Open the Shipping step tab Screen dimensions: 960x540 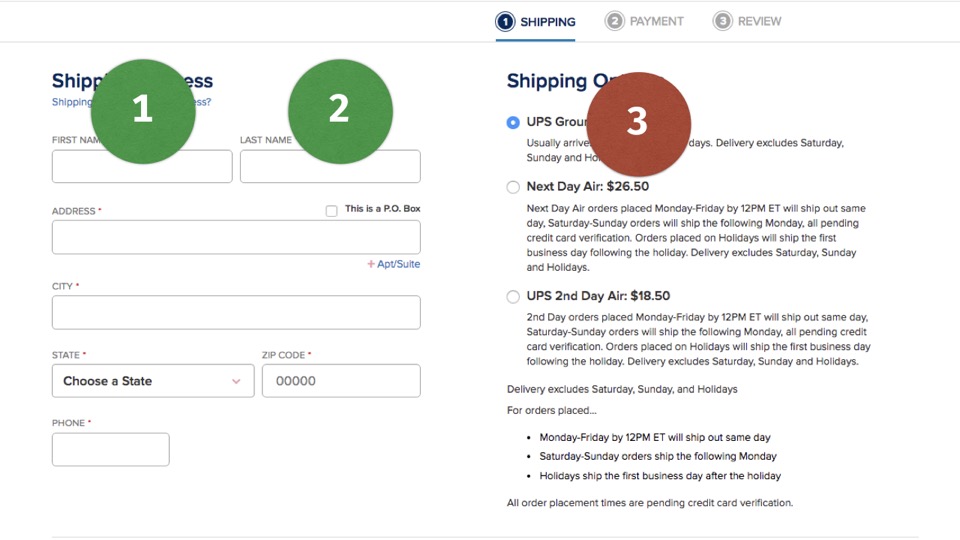[x=536, y=22]
